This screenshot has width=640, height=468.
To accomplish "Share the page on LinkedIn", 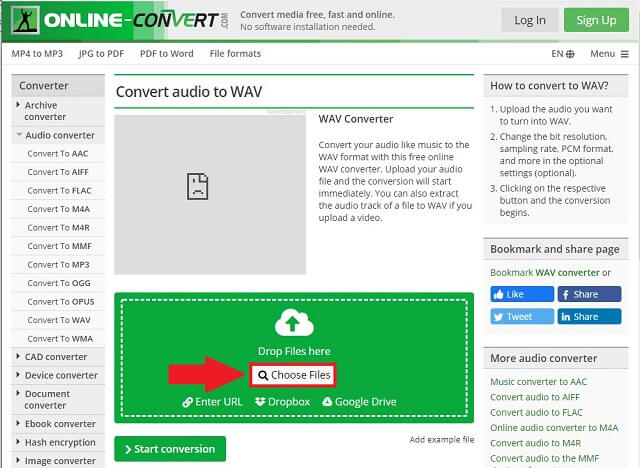I will [x=589, y=317].
